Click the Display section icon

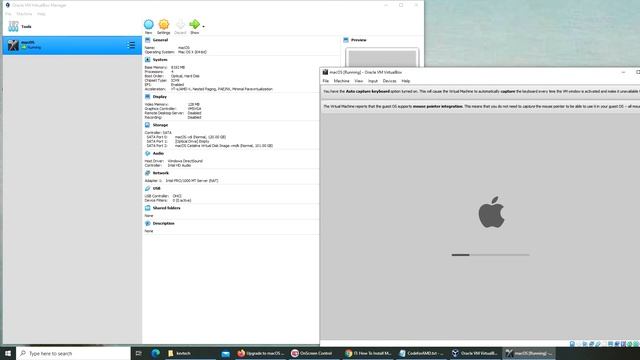[147, 97]
